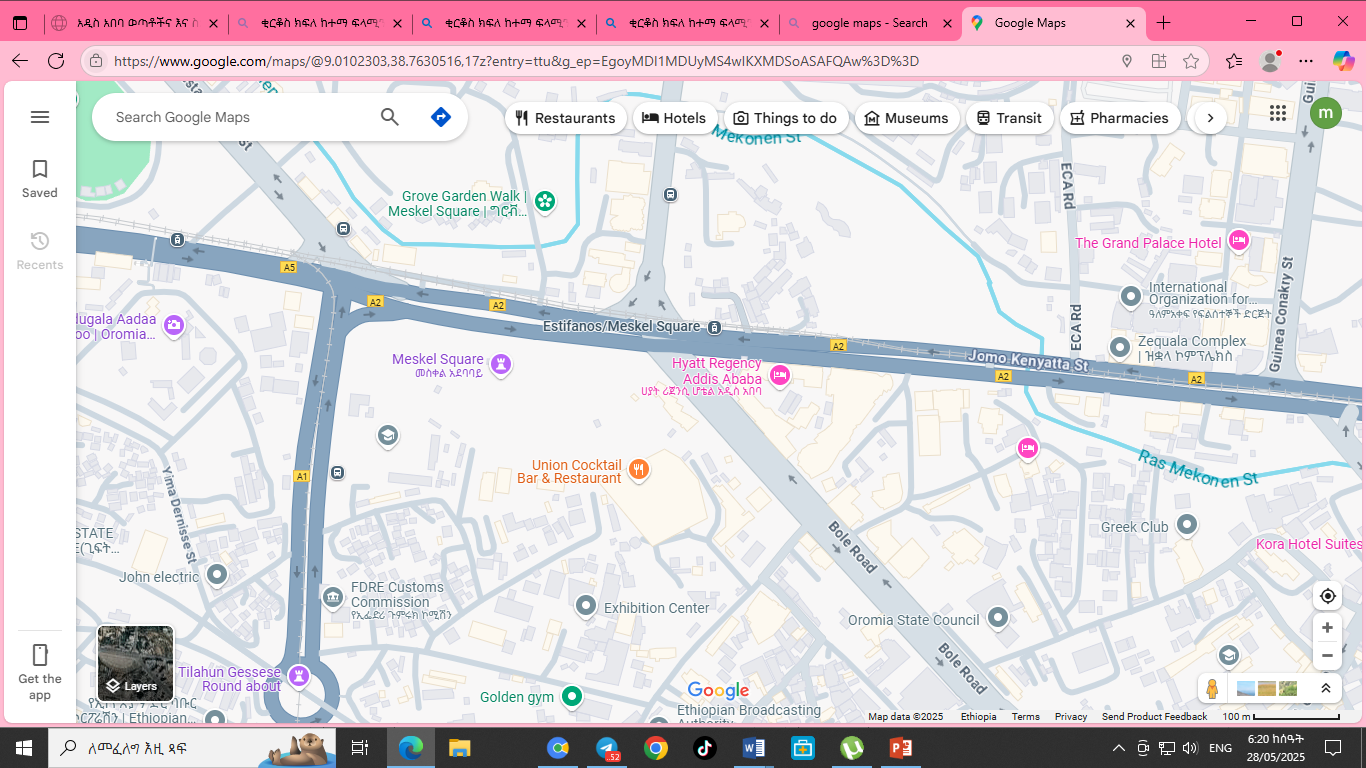Filter map by Restaurants
This screenshot has height=768, width=1366.
[x=565, y=118]
